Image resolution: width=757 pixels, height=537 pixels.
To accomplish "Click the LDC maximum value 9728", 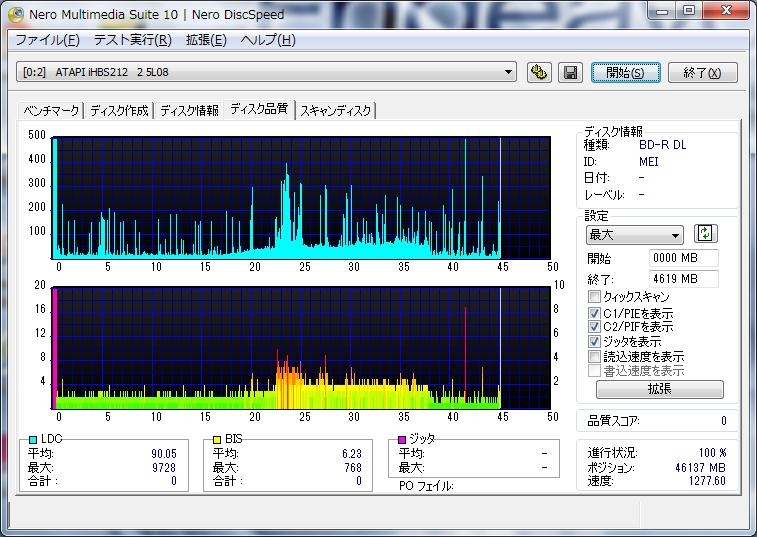I will click(x=164, y=467).
